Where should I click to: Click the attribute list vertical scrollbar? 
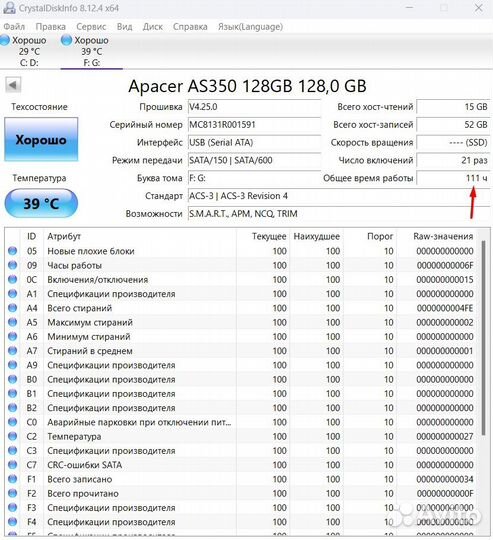point(483,338)
